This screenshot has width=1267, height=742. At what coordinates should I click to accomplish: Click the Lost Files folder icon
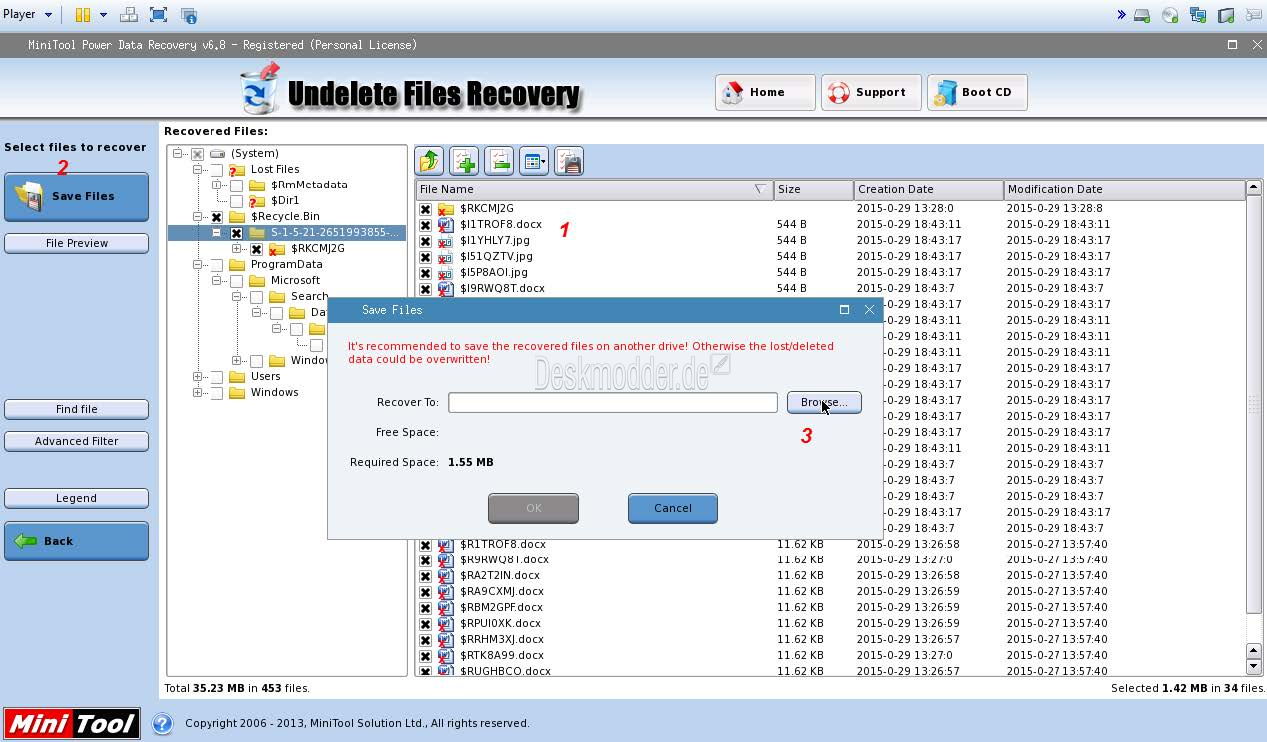coord(237,170)
